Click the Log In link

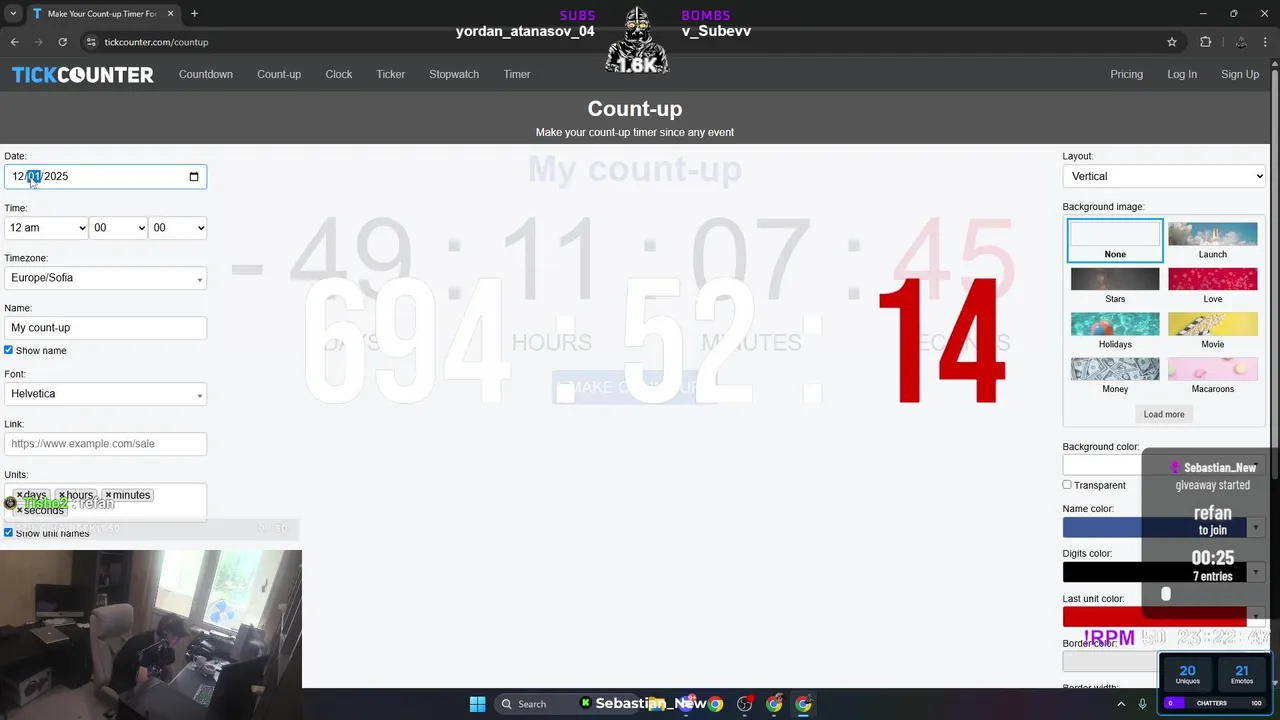1182,74
